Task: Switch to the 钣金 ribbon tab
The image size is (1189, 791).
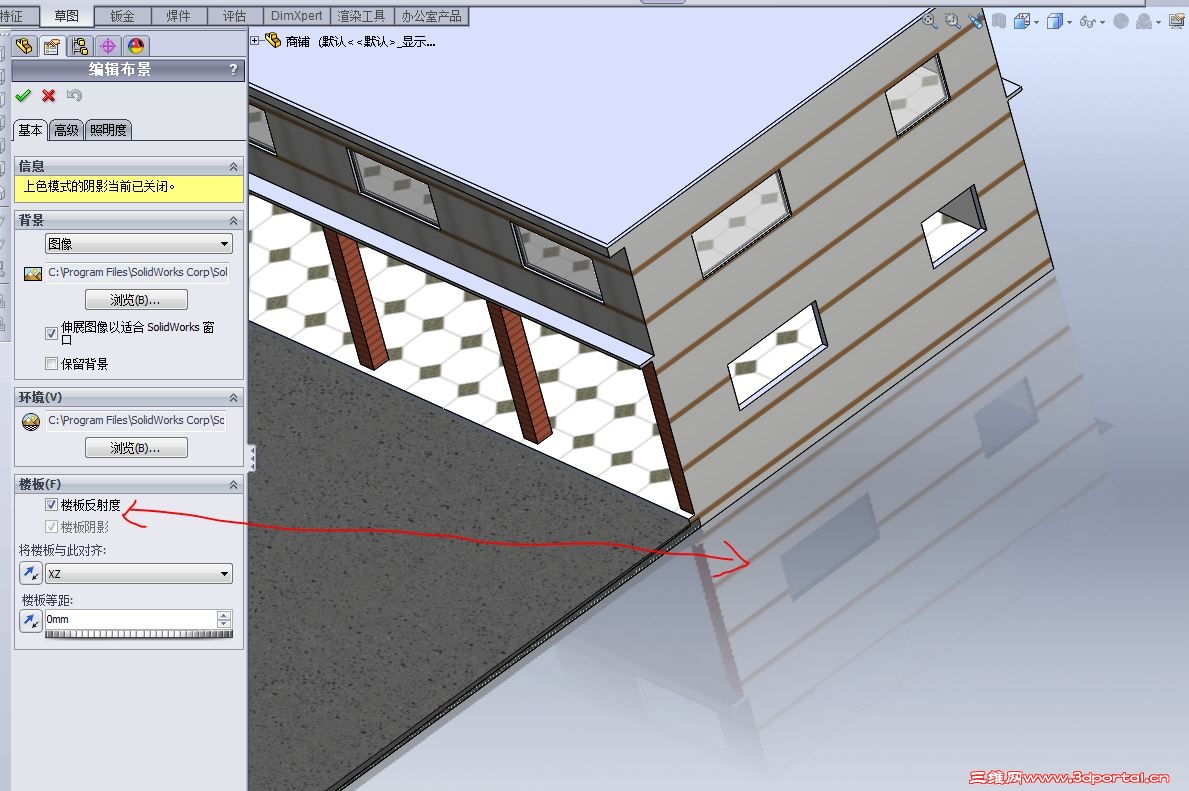Action: pos(121,16)
